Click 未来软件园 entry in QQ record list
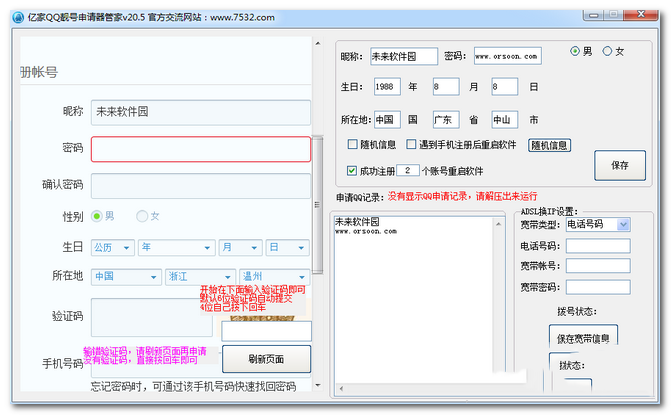The width and height of the screenshot is (671, 415). coord(357,222)
